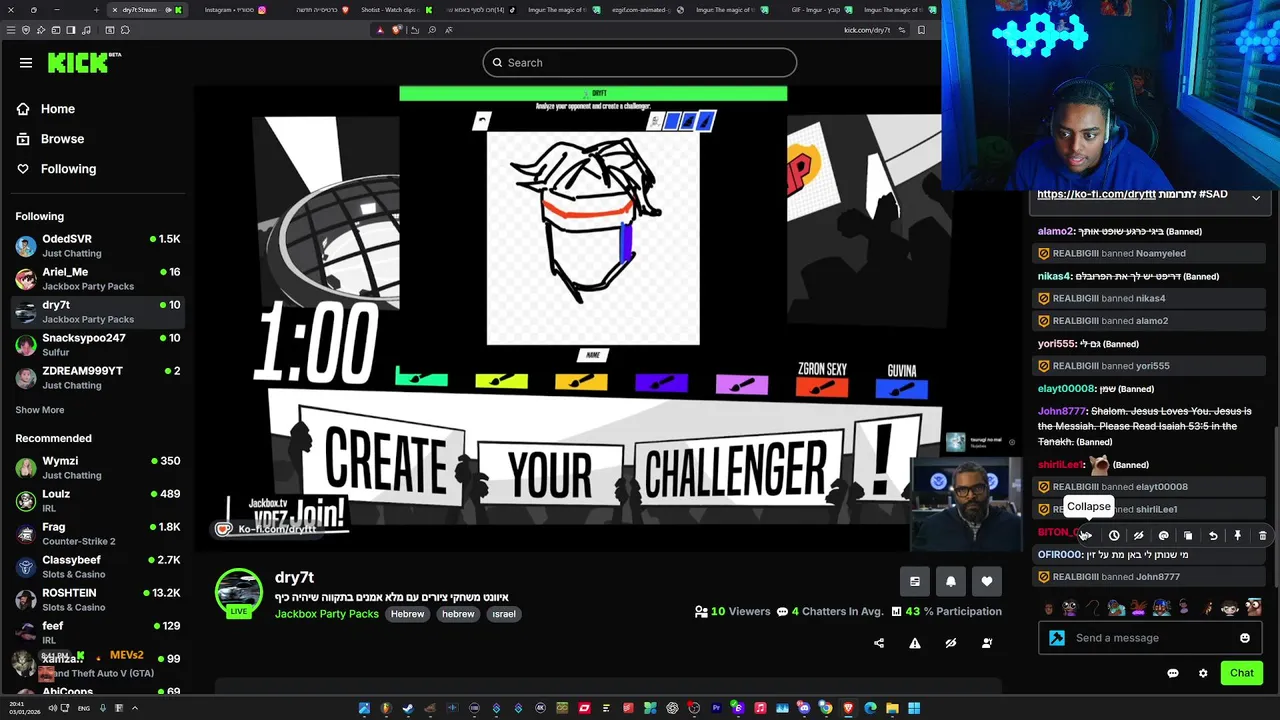This screenshot has height=720, width=1280.
Task: Pin the chat message with pin icon
Action: coord(1237,536)
